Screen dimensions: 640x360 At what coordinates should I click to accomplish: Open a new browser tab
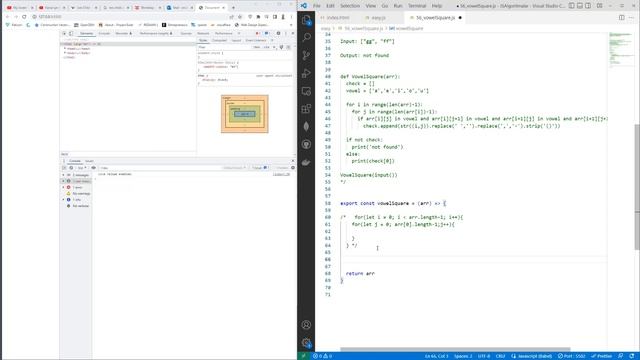point(233,7)
